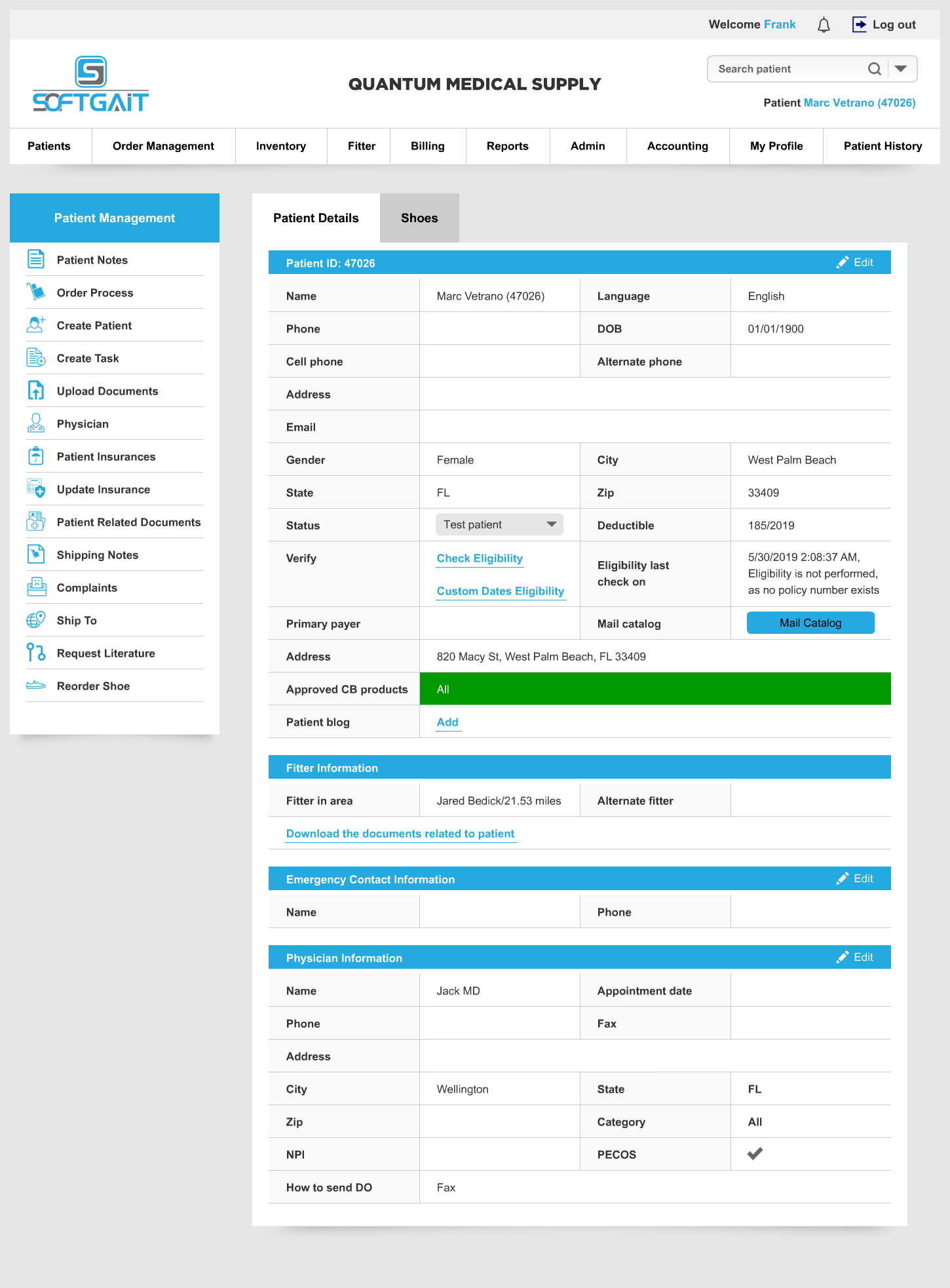The width and height of the screenshot is (950, 1288).
Task: Click the Log out arrow icon
Action: click(859, 24)
